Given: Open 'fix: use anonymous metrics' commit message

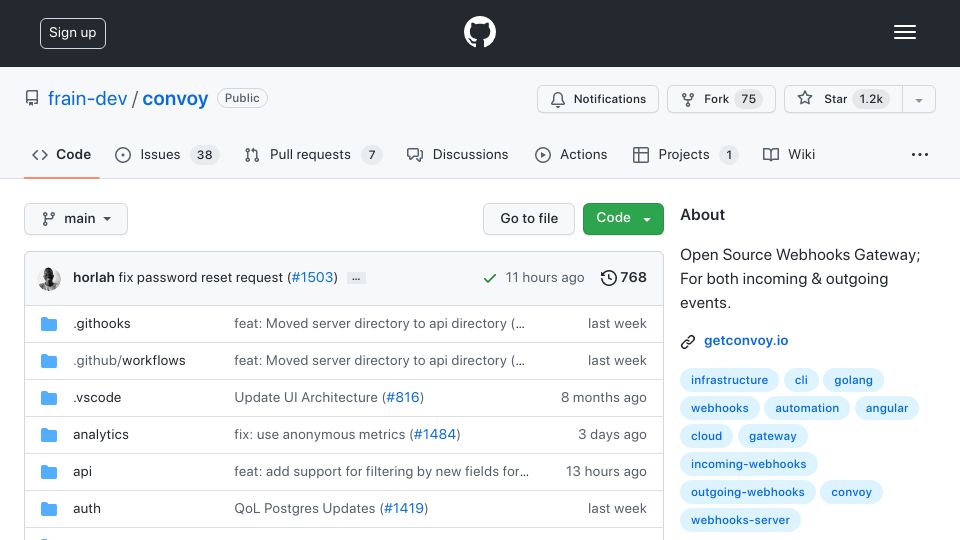Looking at the screenshot, I should point(320,434).
